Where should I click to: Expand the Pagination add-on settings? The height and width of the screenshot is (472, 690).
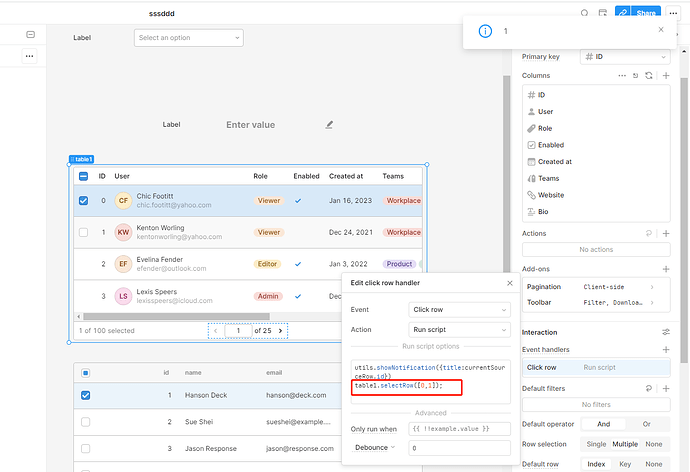pos(596,287)
